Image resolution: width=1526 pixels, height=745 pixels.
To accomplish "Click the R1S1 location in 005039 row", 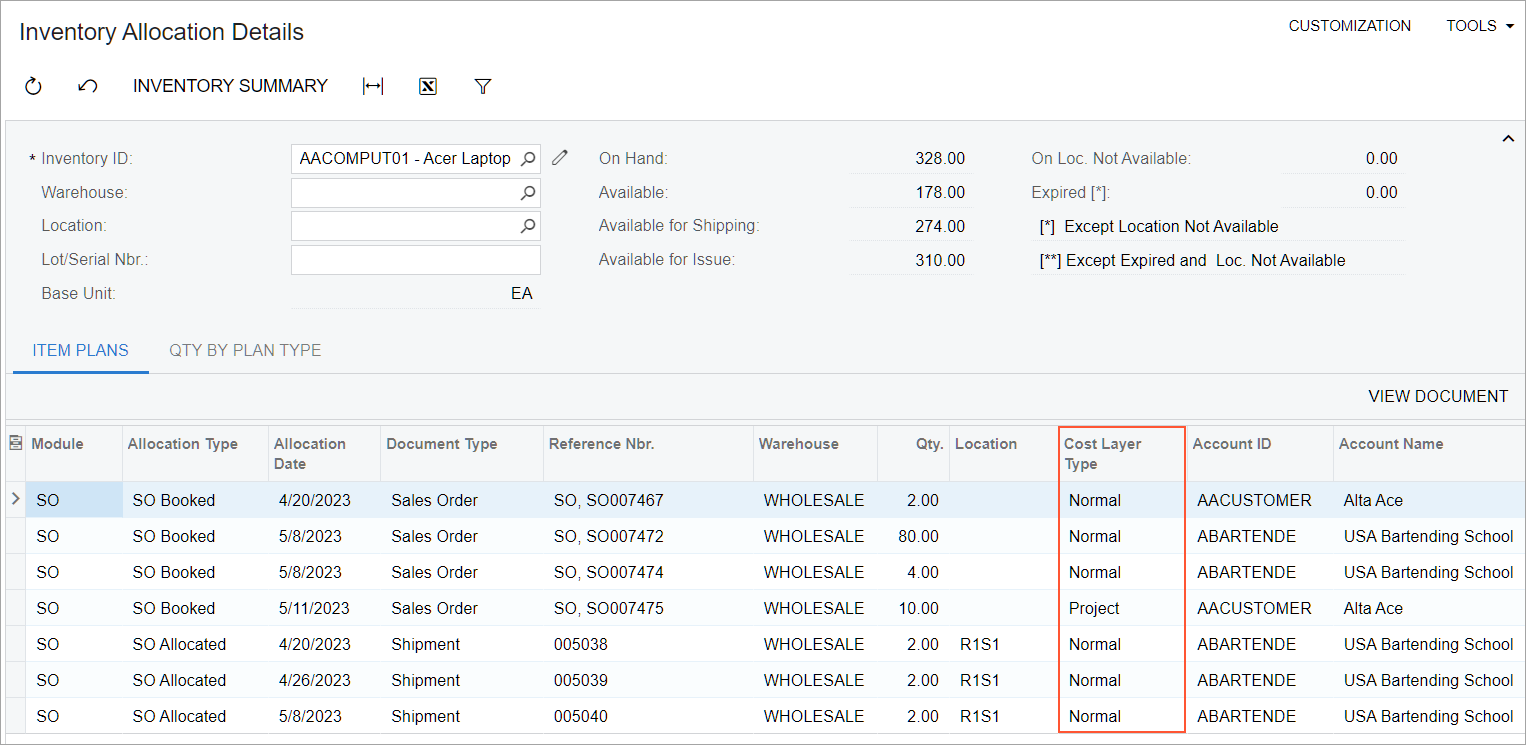I will pos(1003,680).
